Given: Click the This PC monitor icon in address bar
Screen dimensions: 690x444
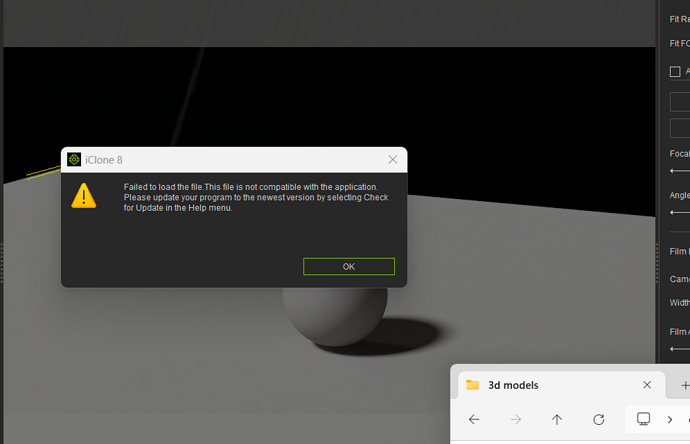Looking at the screenshot, I should (x=643, y=418).
